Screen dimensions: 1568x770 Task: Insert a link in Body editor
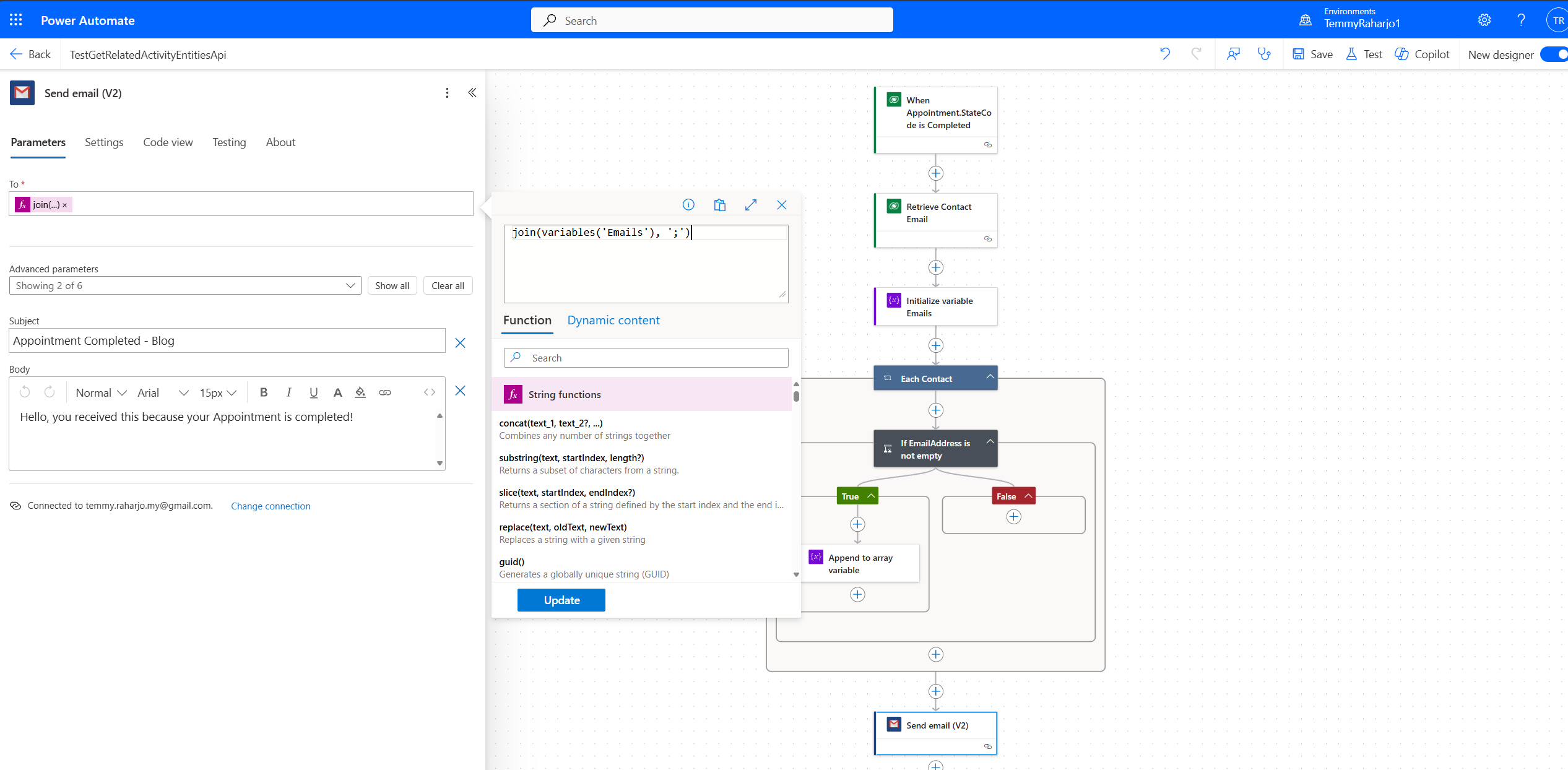[x=385, y=392]
